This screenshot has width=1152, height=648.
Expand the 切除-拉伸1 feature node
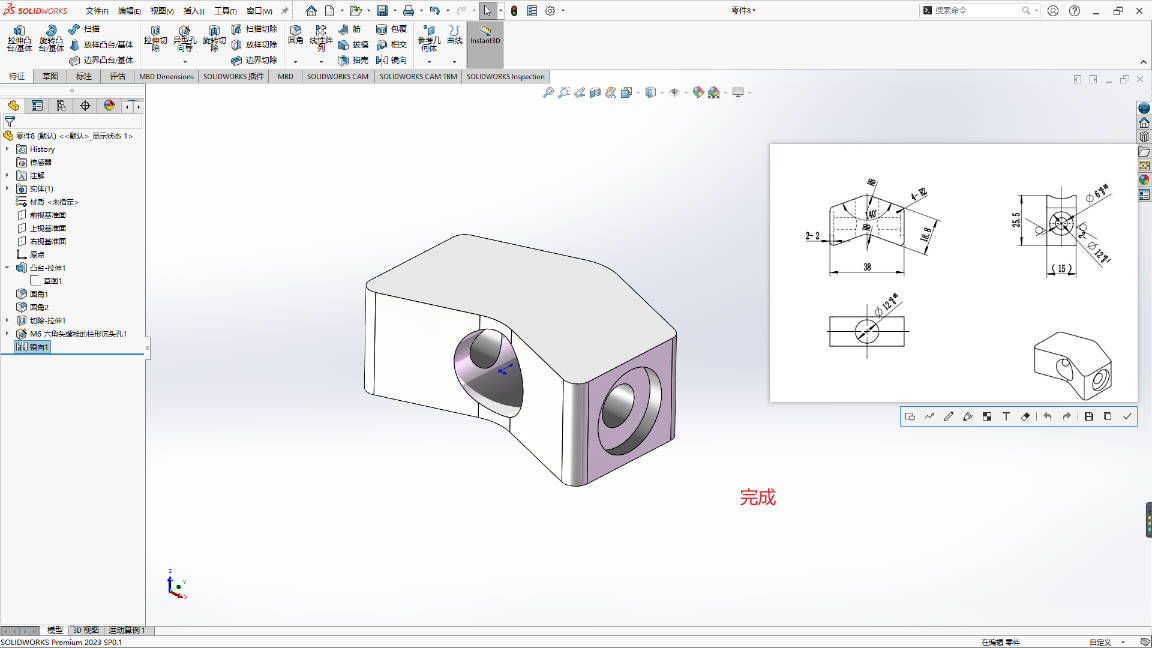(7, 320)
